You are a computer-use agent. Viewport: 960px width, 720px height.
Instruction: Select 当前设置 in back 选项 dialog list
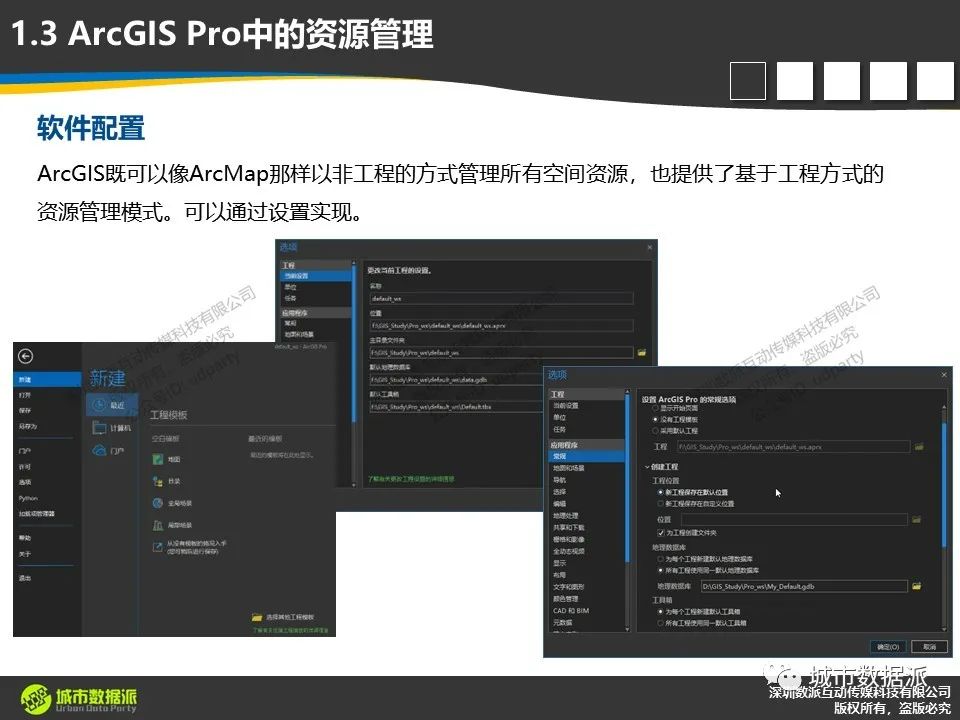pyautogui.click(x=316, y=276)
